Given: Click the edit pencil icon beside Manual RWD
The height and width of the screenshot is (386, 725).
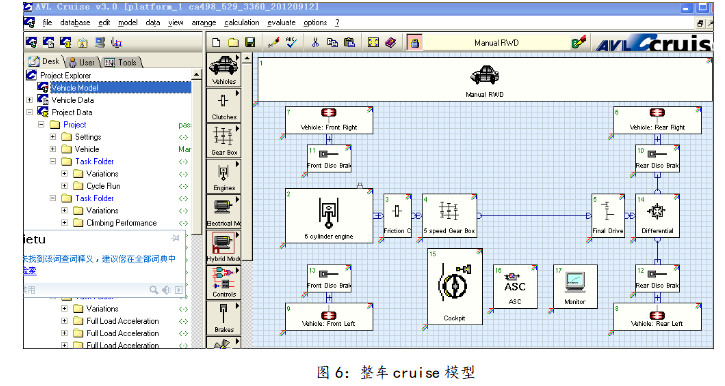Looking at the screenshot, I should coord(578,43).
